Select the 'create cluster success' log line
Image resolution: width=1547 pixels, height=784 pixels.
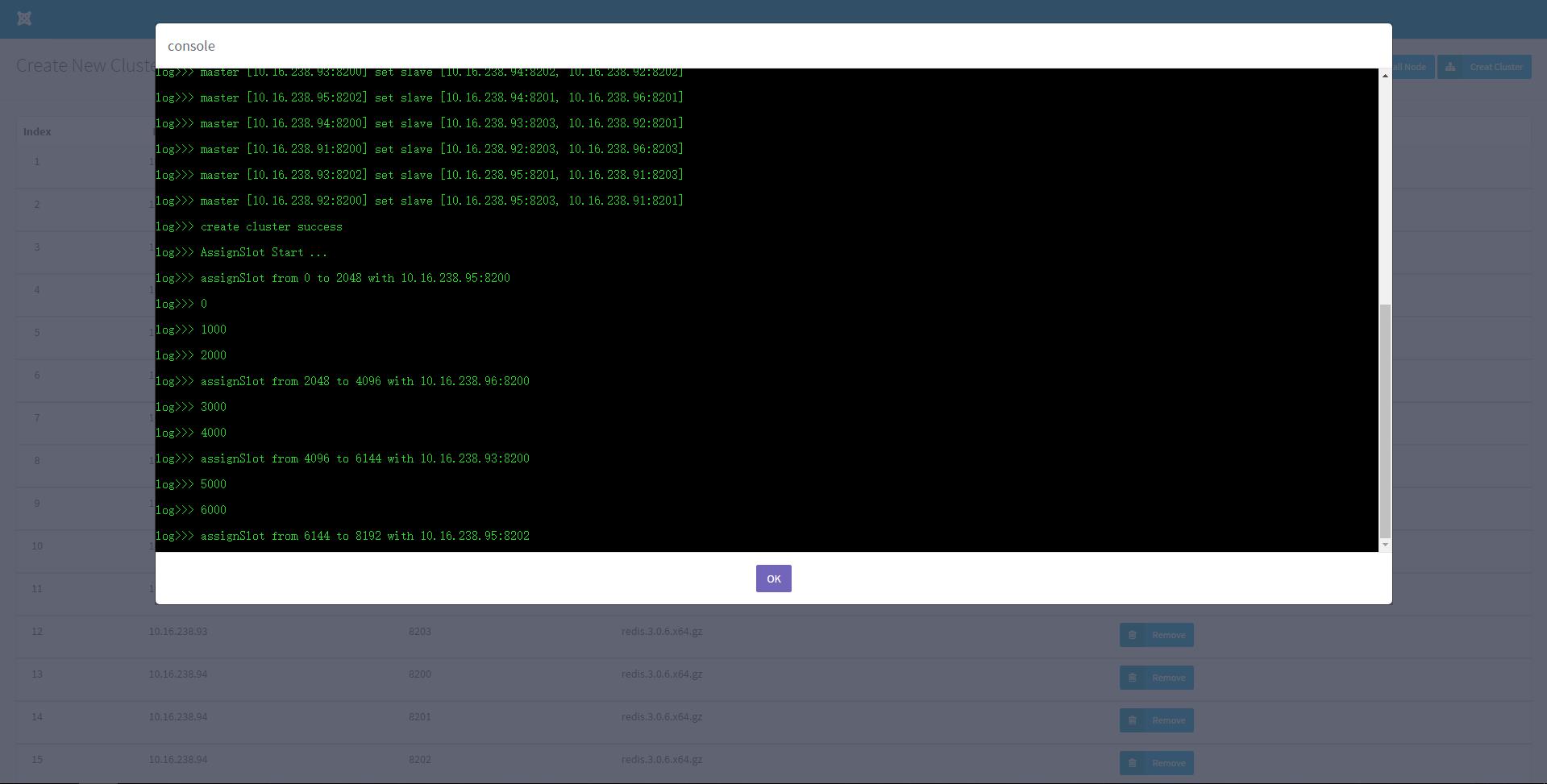coord(249,226)
